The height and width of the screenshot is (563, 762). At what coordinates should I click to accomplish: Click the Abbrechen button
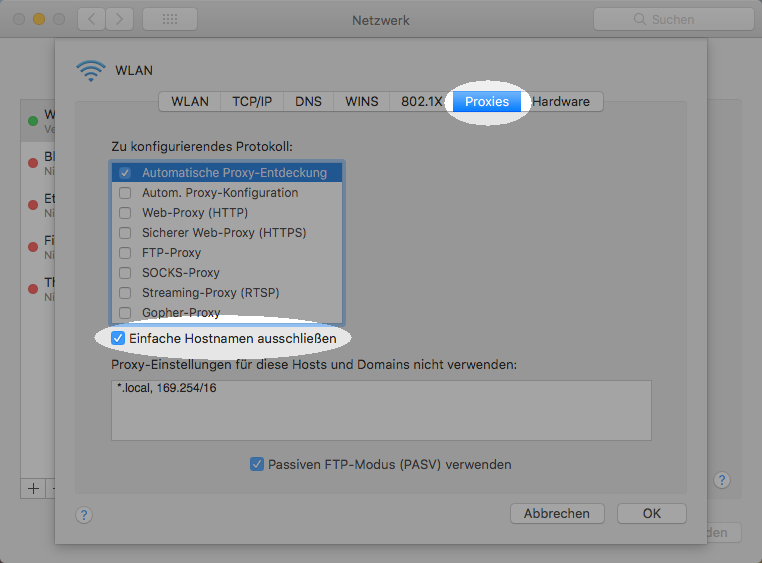(x=557, y=513)
